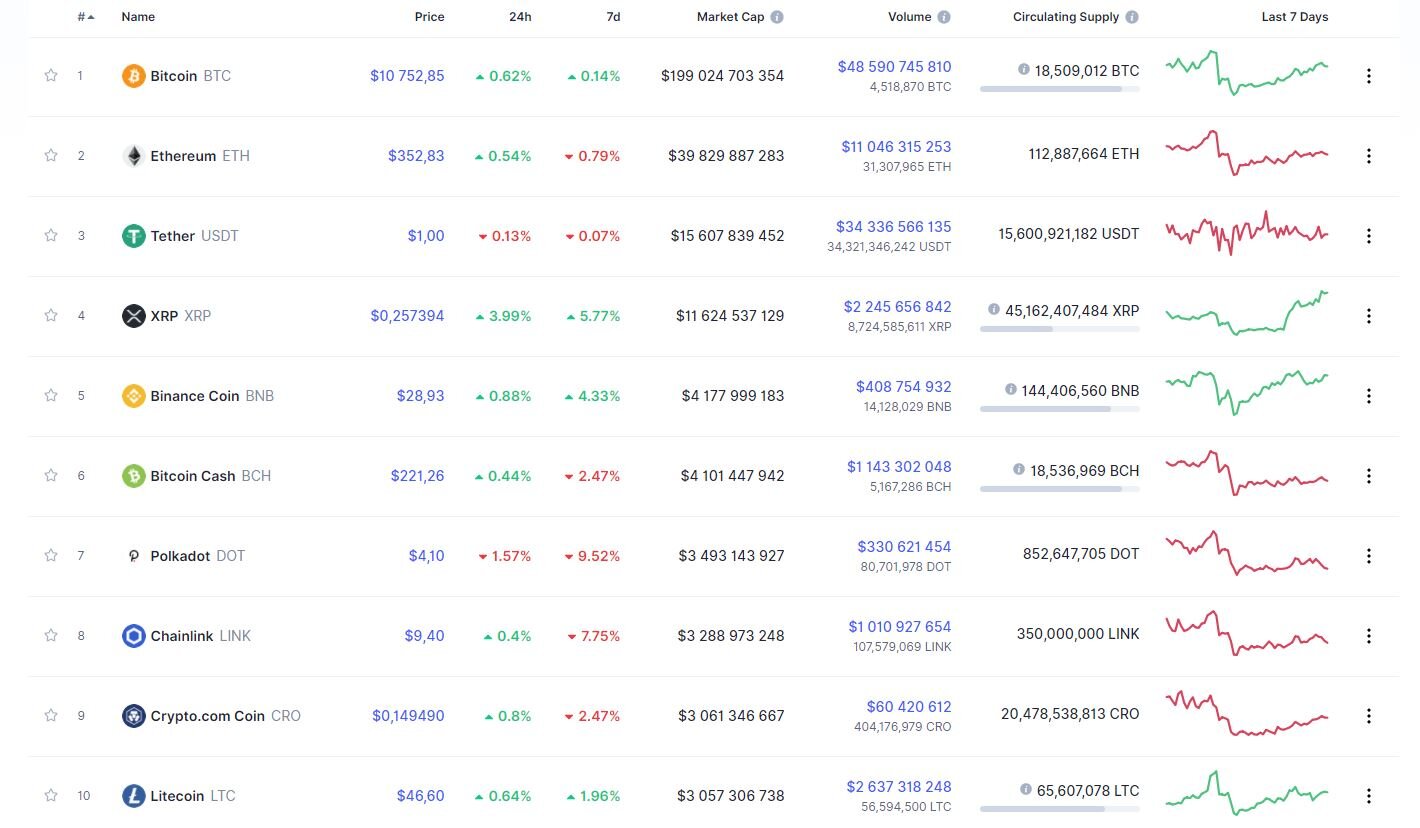Click XRP circulating supply progress bar
Viewport: 1420px width, 828px height.
[1059, 329]
